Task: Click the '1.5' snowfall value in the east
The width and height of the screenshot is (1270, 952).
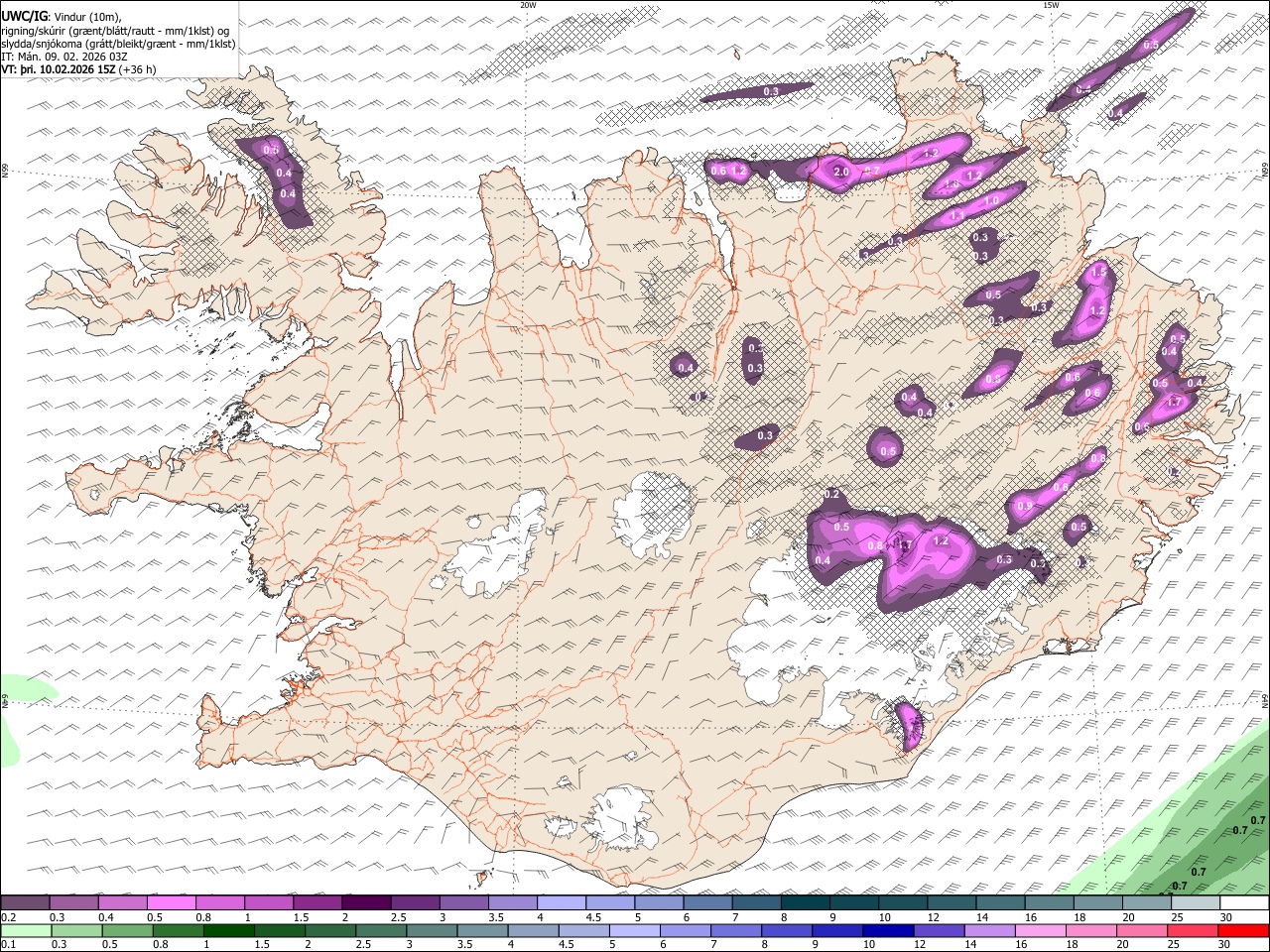Action: tap(1098, 272)
